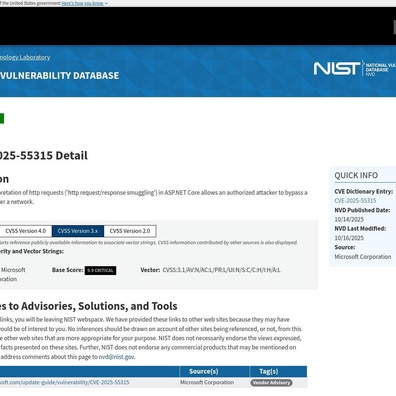Select the CVSS Version 2.0 tab

tap(130, 231)
